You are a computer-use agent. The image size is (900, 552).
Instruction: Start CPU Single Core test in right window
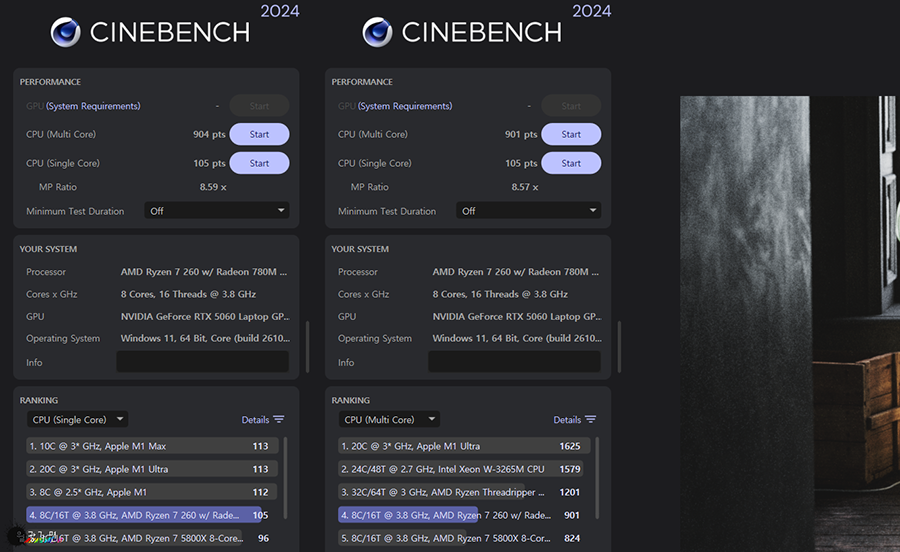click(571, 163)
